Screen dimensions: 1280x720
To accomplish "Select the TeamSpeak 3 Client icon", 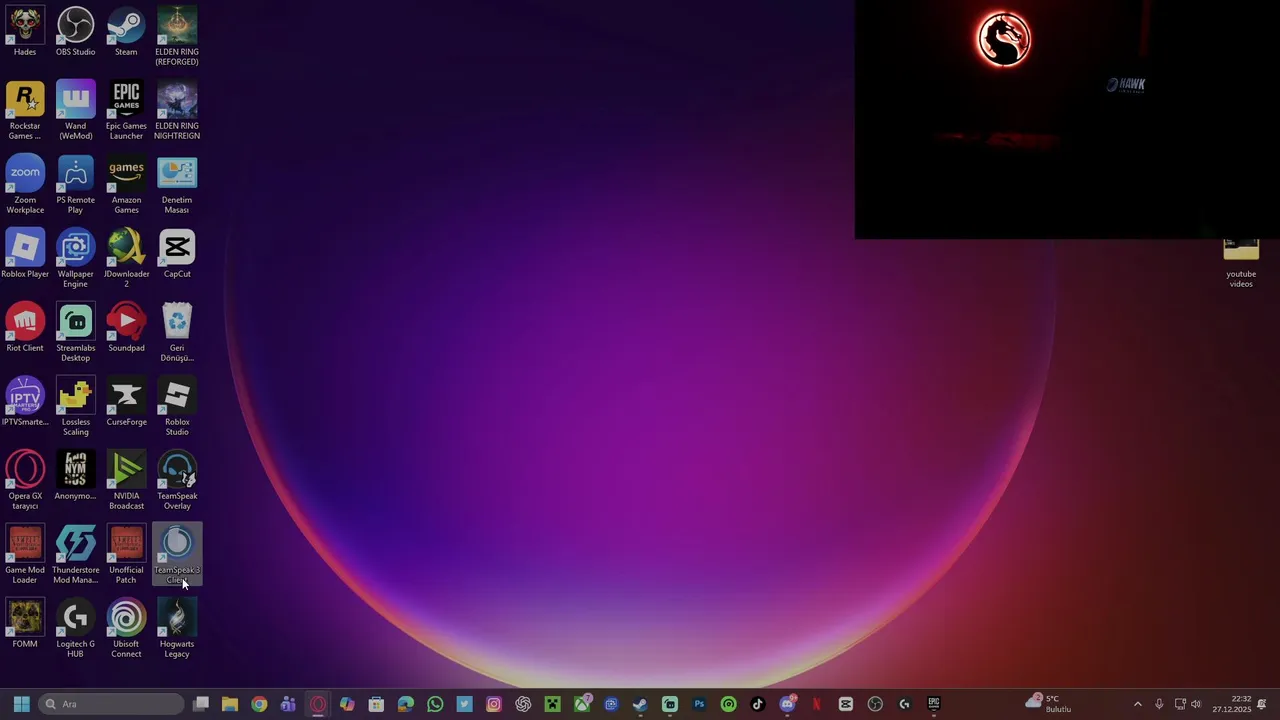I will click(177, 554).
